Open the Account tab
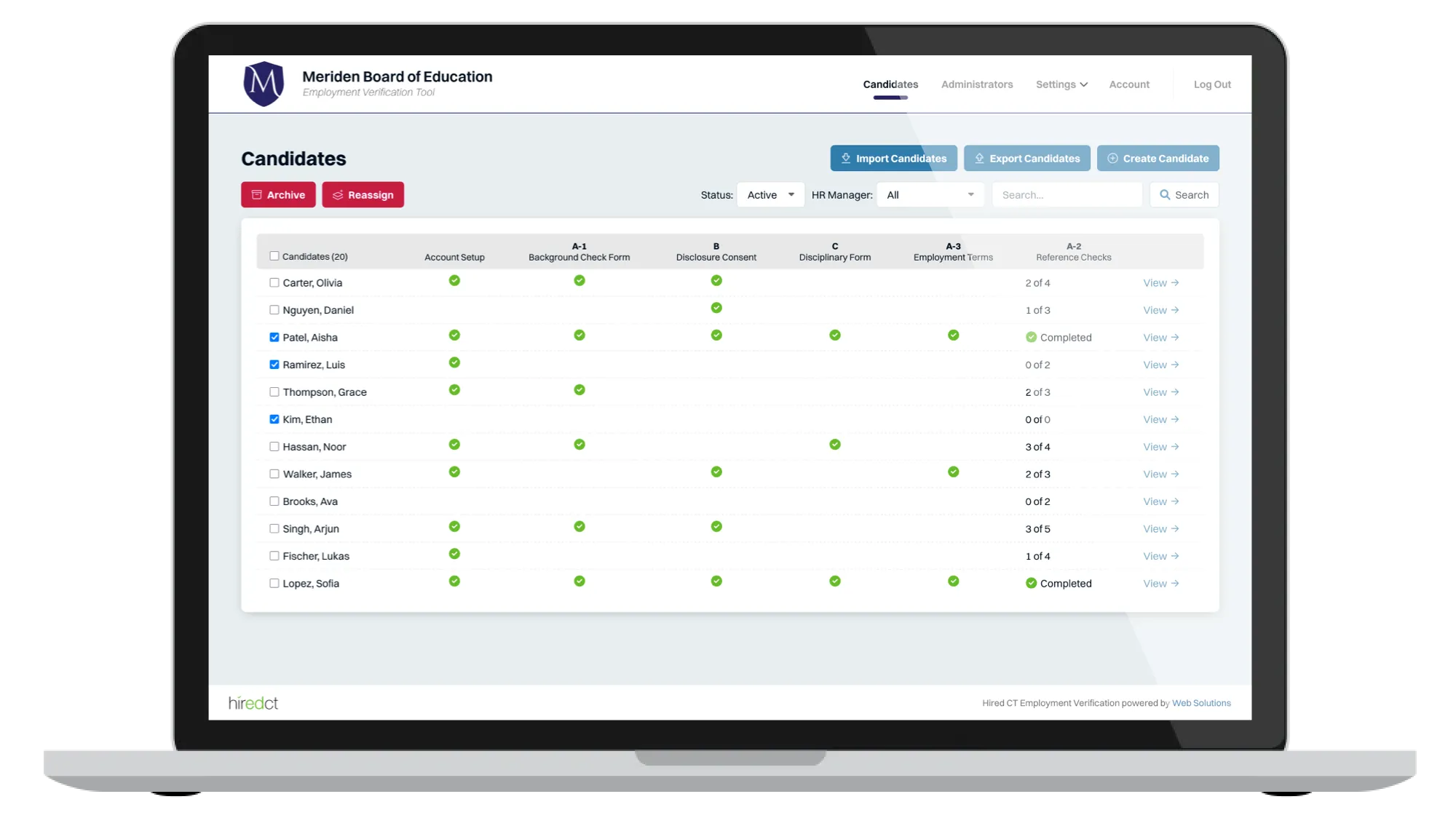 click(x=1129, y=84)
